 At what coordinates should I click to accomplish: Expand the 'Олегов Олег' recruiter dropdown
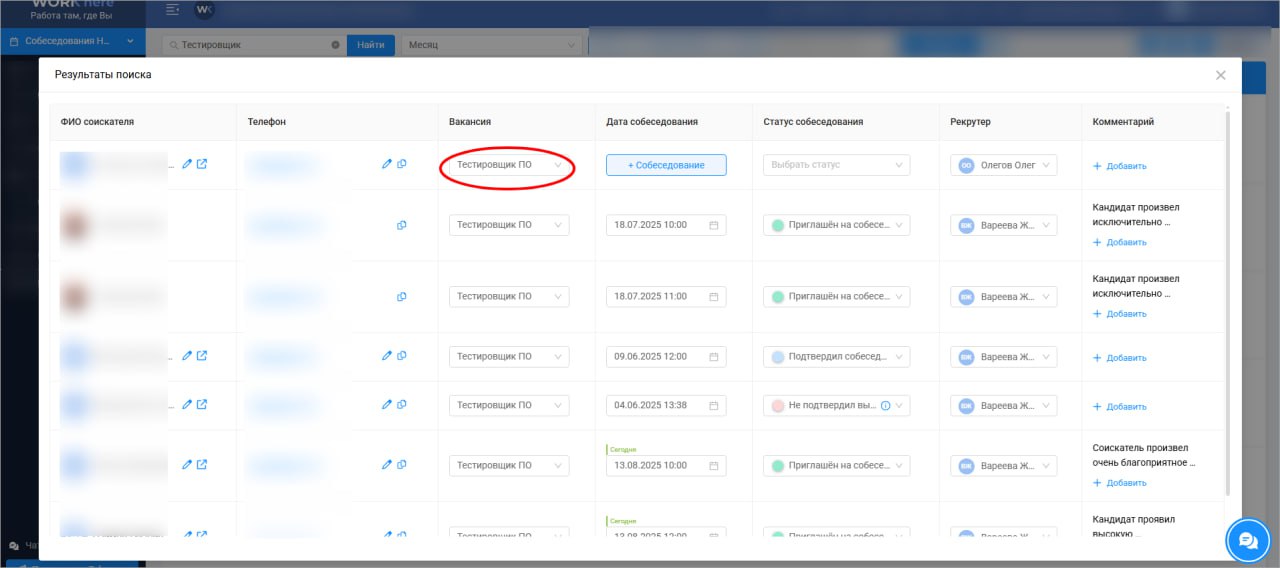[x=1003, y=165]
